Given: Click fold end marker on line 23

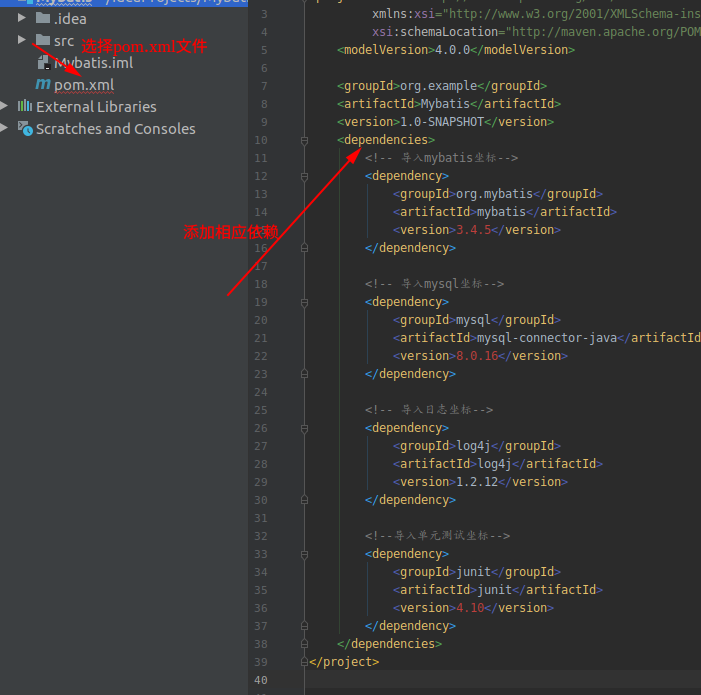Looking at the screenshot, I should click(304, 374).
